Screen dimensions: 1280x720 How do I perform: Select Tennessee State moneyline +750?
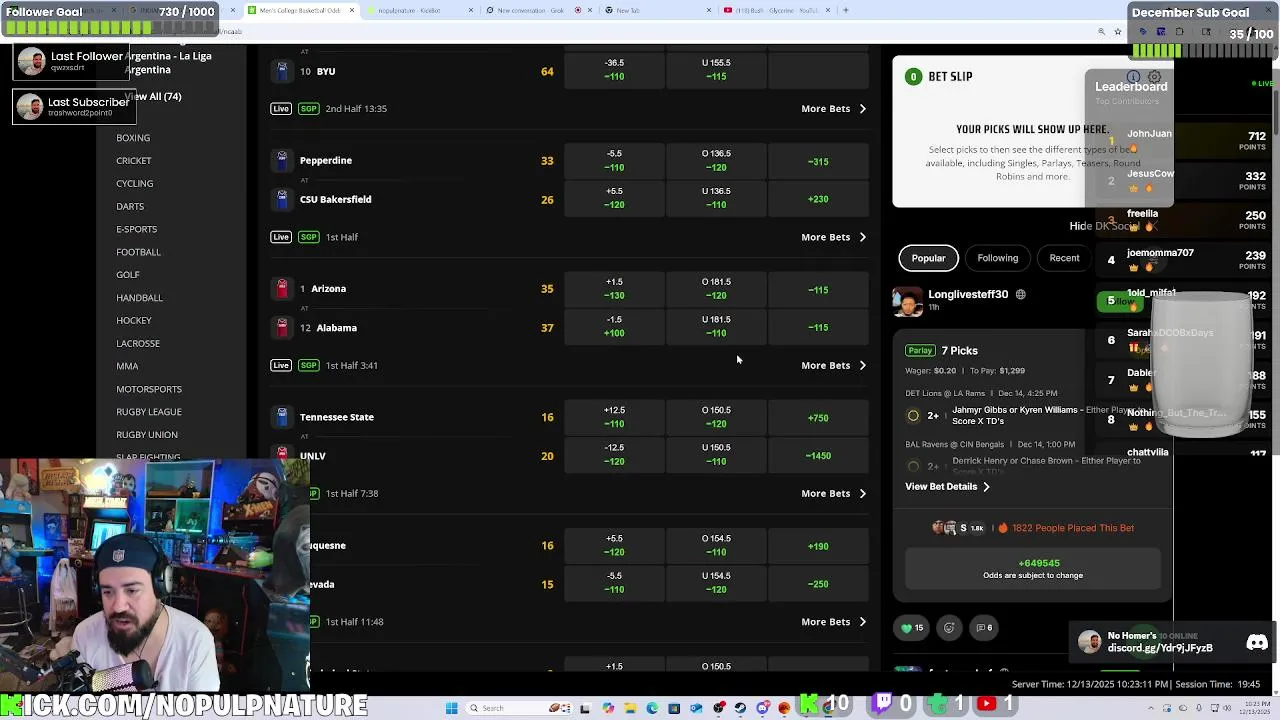click(x=818, y=418)
